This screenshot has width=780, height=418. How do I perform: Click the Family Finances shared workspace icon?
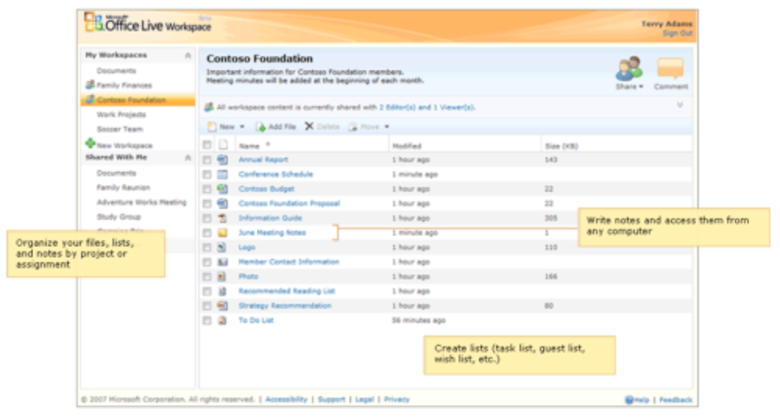[90, 85]
